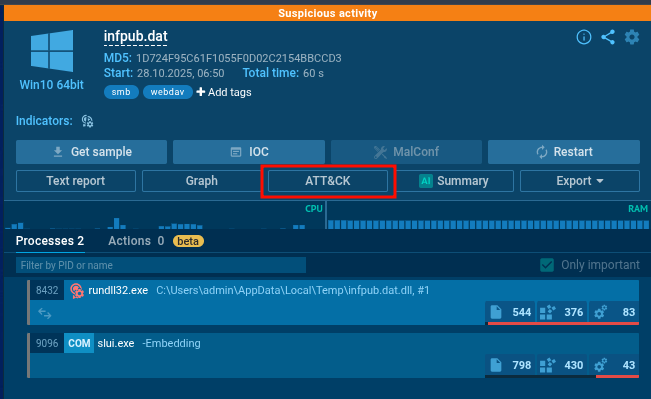651x399 pixels.
Task: Switch to Actions 0 tab
Action: [x=136, y=241]
